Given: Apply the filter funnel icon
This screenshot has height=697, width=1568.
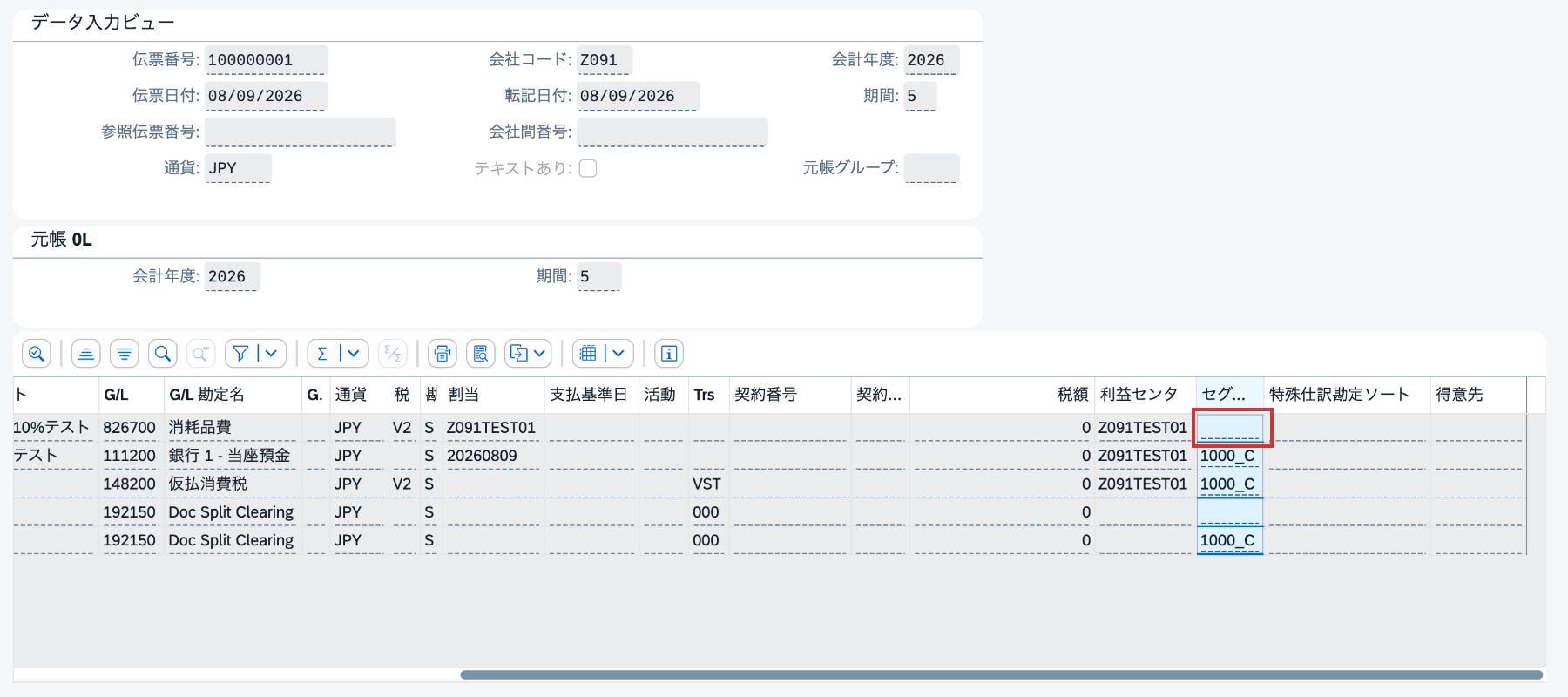Looking at the screenshot, I should pos(240,353).
